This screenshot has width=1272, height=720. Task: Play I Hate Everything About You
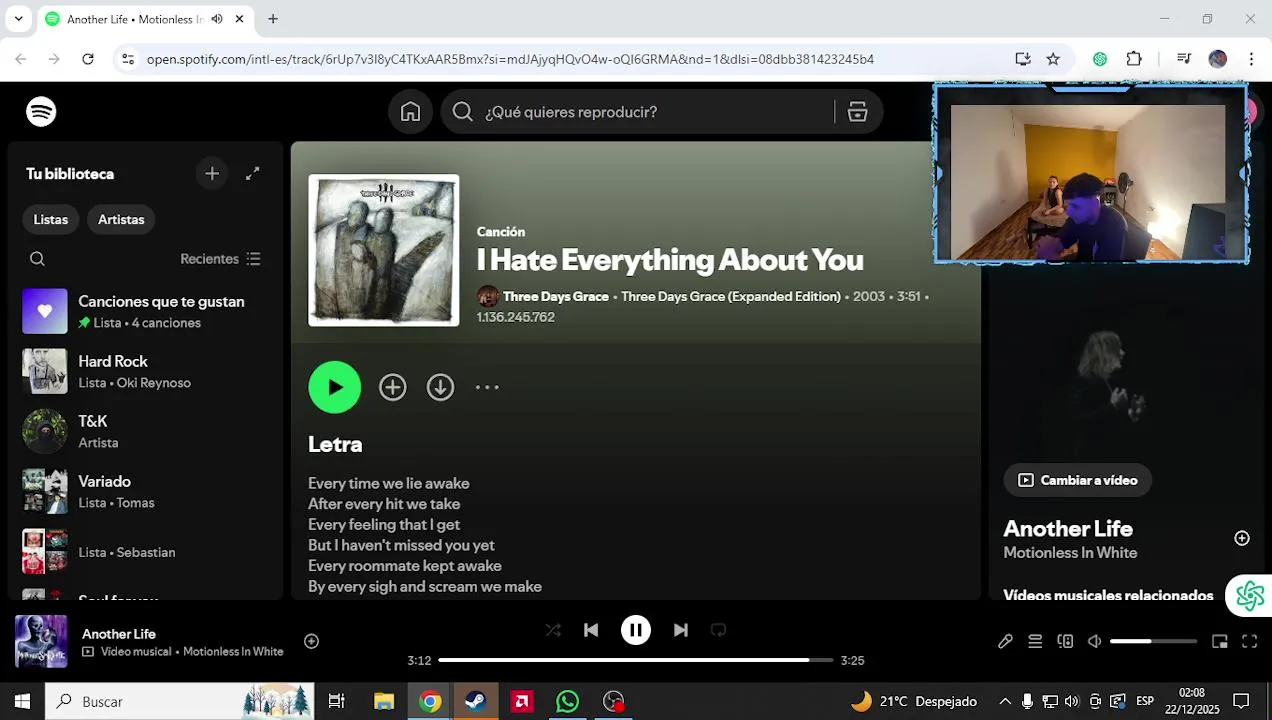tap(334, 387)
